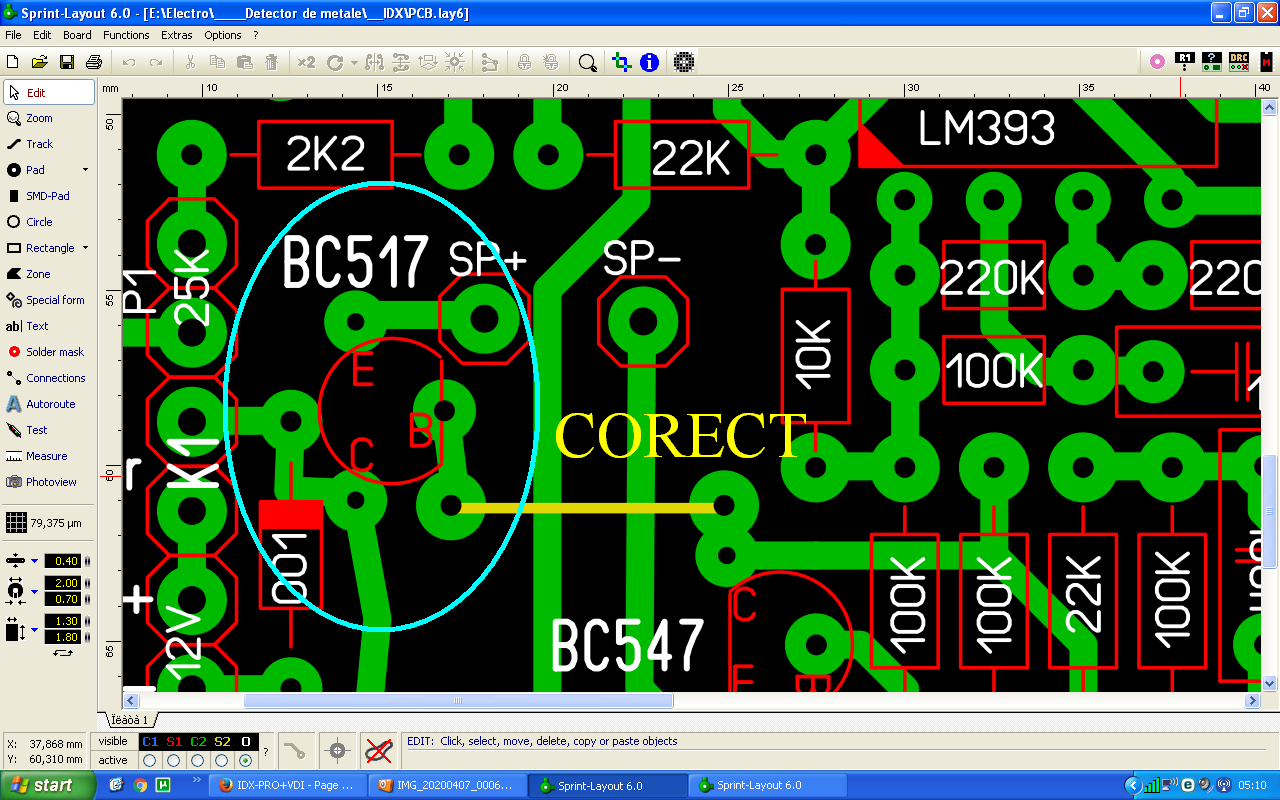
Task: Toggle visibility of layer C2
Action: (x=198, y=741)
